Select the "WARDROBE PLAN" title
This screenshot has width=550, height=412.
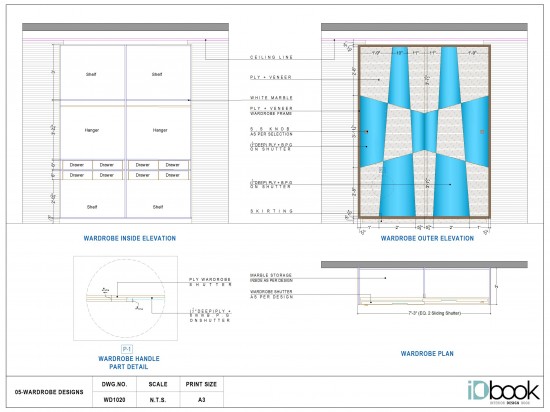tap(427, 353)
